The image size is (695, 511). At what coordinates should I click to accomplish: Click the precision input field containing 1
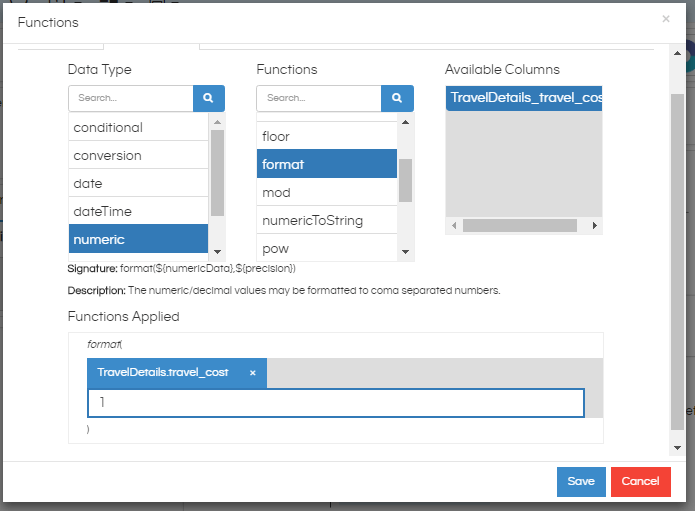336,403
